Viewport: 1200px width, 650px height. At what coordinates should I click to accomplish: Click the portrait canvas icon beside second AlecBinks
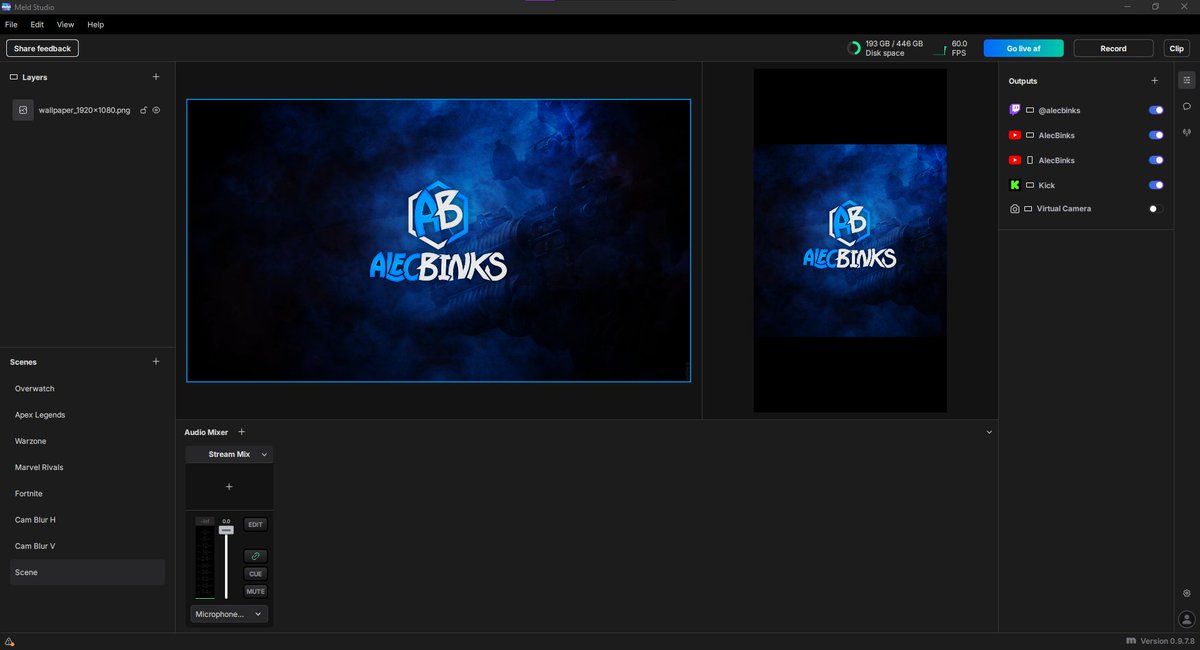(1030, 160)
